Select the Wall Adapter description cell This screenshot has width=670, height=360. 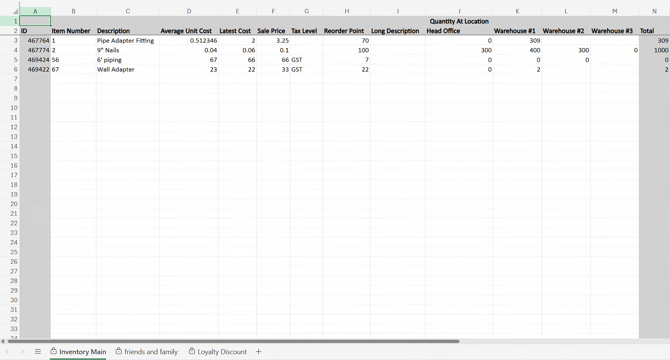pyautogui.click(x=128, y=69)
